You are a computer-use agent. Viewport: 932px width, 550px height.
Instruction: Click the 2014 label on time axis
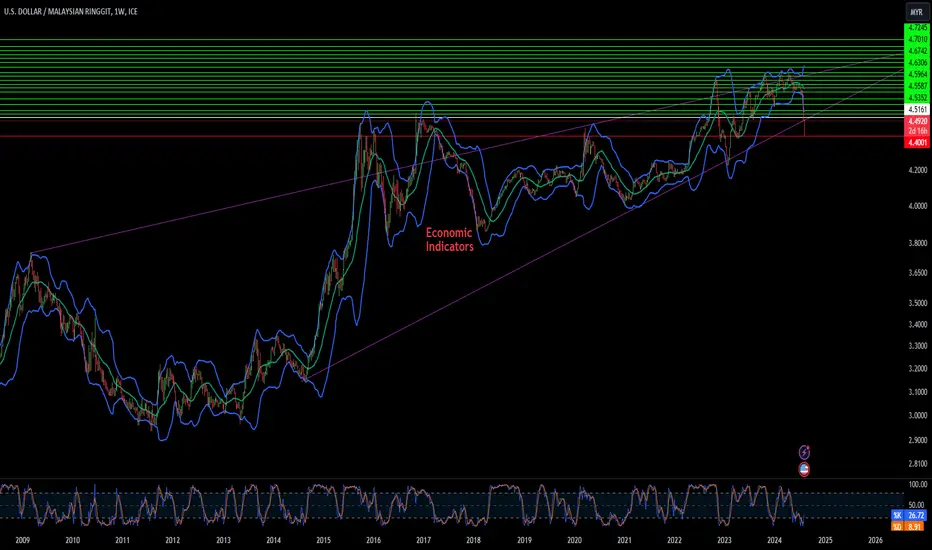(273, 540)
